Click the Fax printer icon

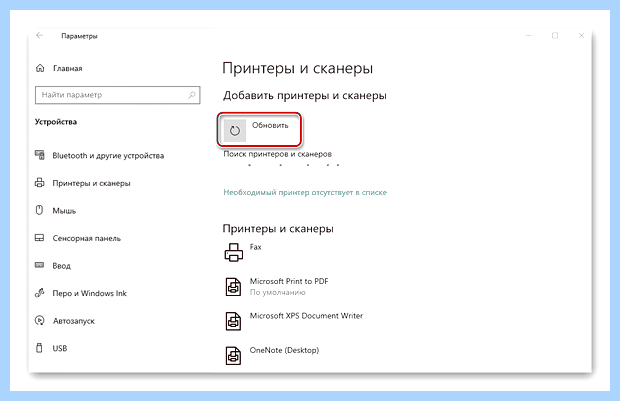pyautogui.click(x=234, y=252)
